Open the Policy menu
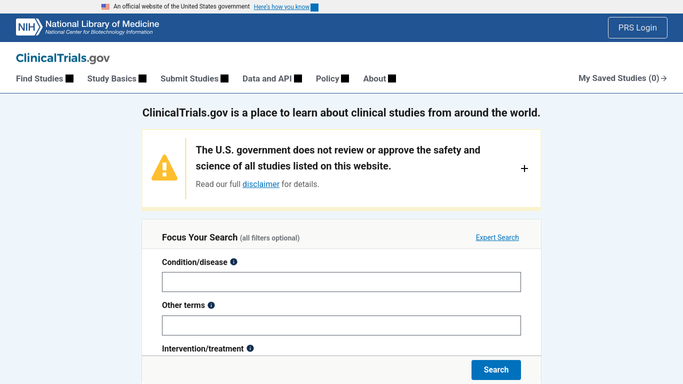 coord(332,78)
